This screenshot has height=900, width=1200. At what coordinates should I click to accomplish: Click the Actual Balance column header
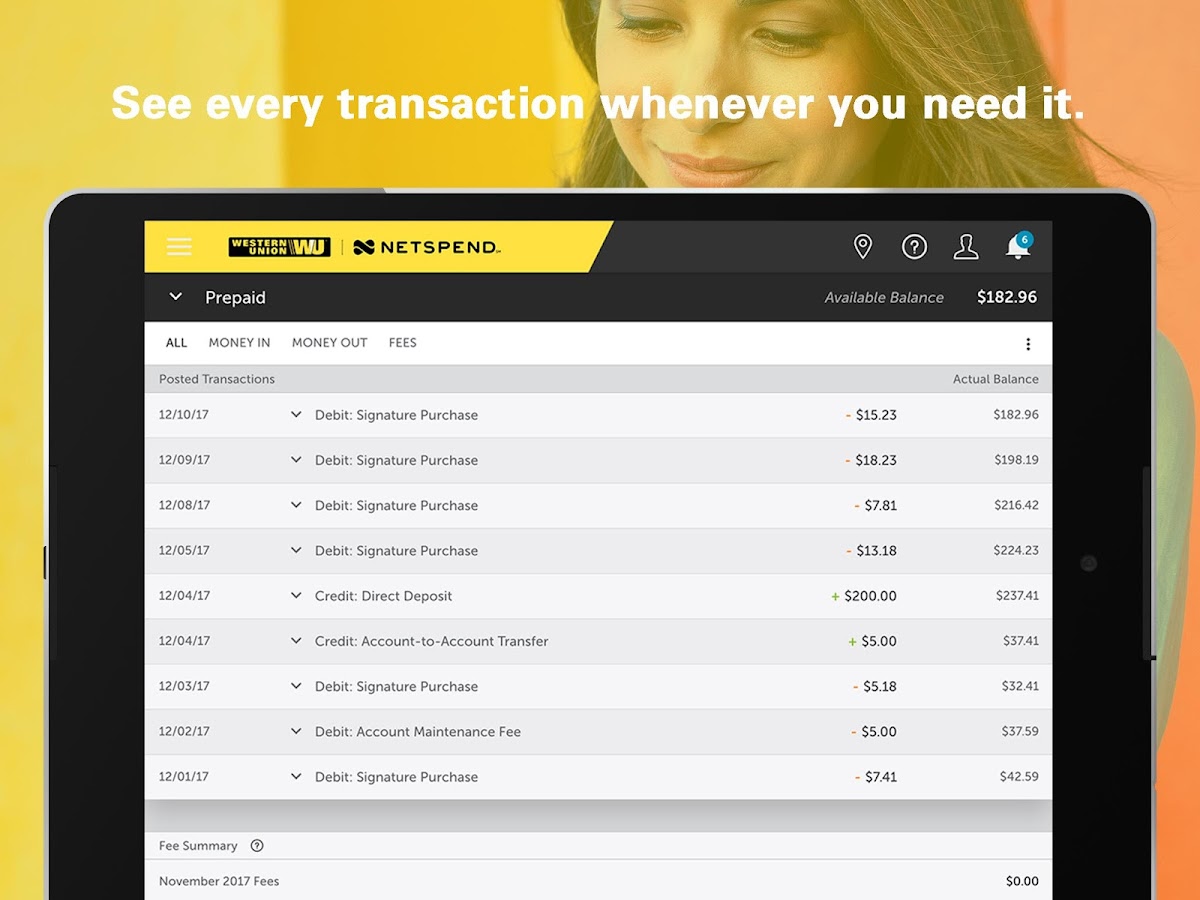(x=996, y=379)
